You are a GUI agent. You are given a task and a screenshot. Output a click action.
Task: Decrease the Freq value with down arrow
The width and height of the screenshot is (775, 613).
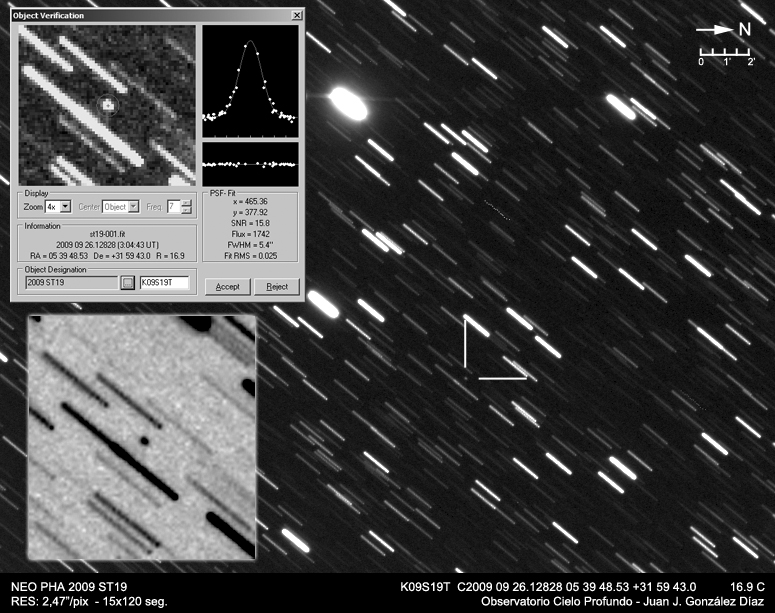click(186, 210)
